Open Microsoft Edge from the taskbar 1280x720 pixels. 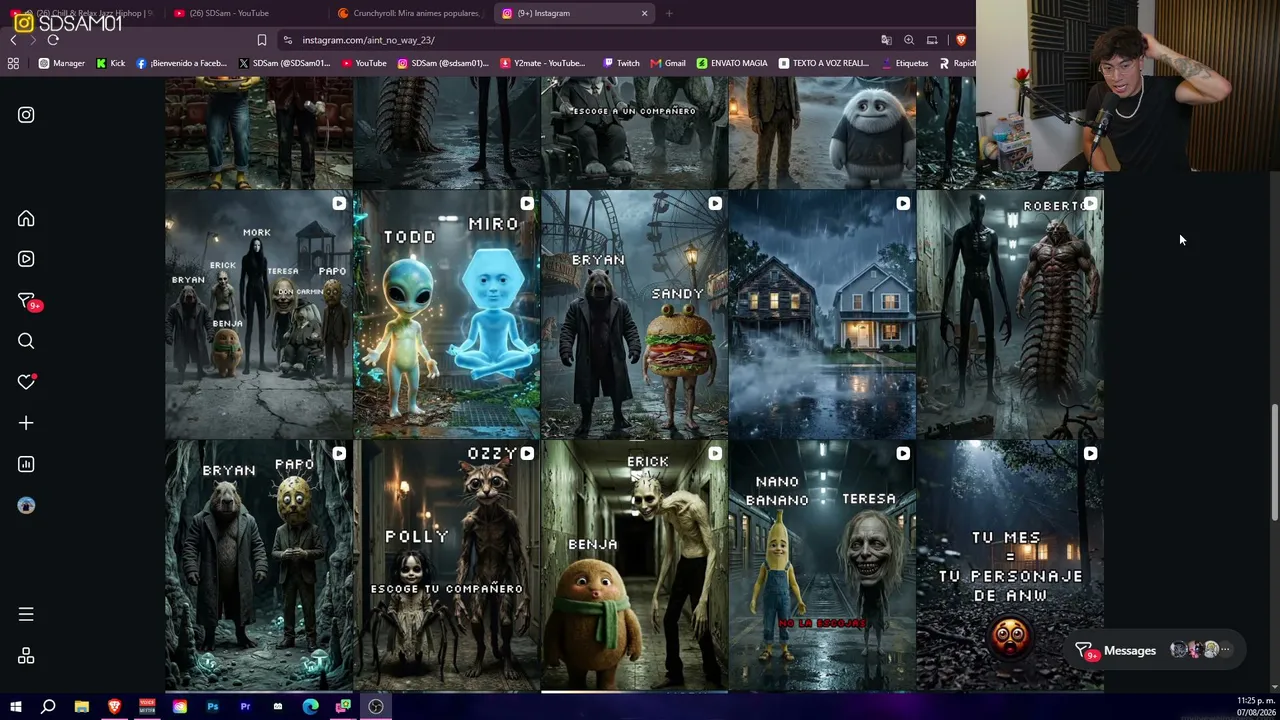pyautogui.click(x=311, y=707)
